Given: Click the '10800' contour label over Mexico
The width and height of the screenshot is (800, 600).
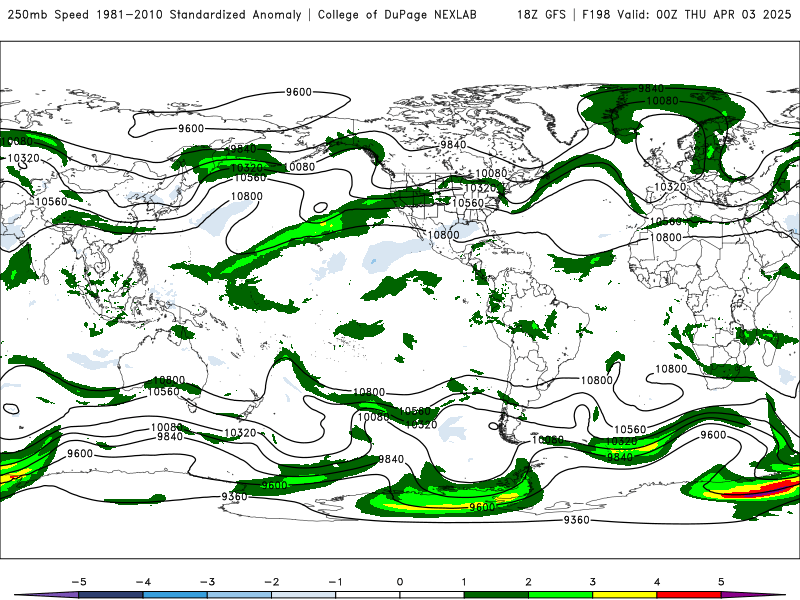Looking at the screenshot, I should point(443,235).
